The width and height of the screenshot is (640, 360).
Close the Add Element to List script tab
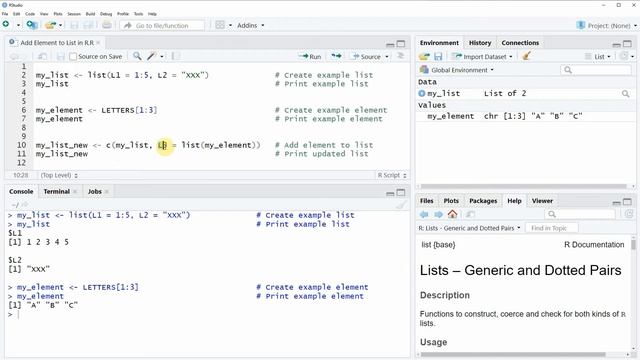(98, 42)
